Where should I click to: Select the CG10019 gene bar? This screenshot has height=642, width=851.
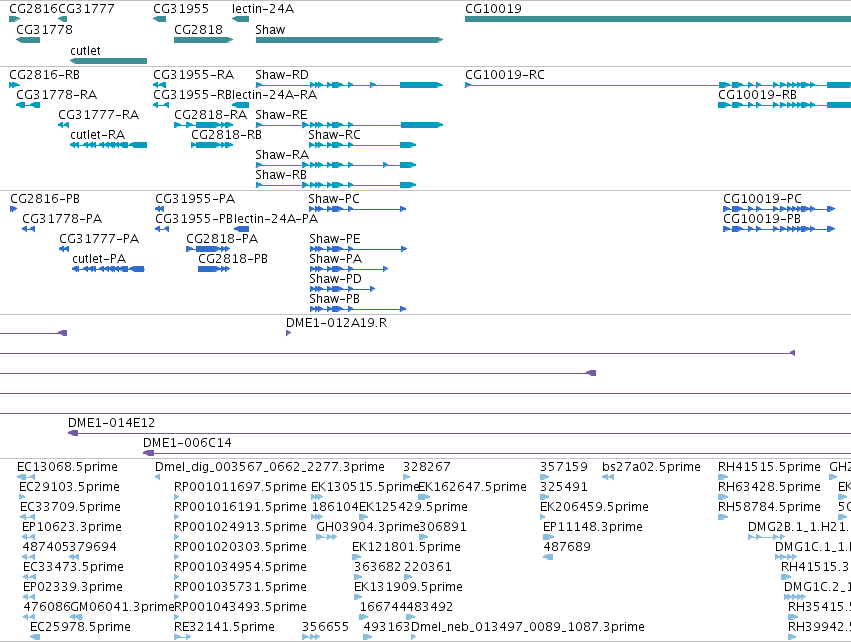[x=658, y=19]
